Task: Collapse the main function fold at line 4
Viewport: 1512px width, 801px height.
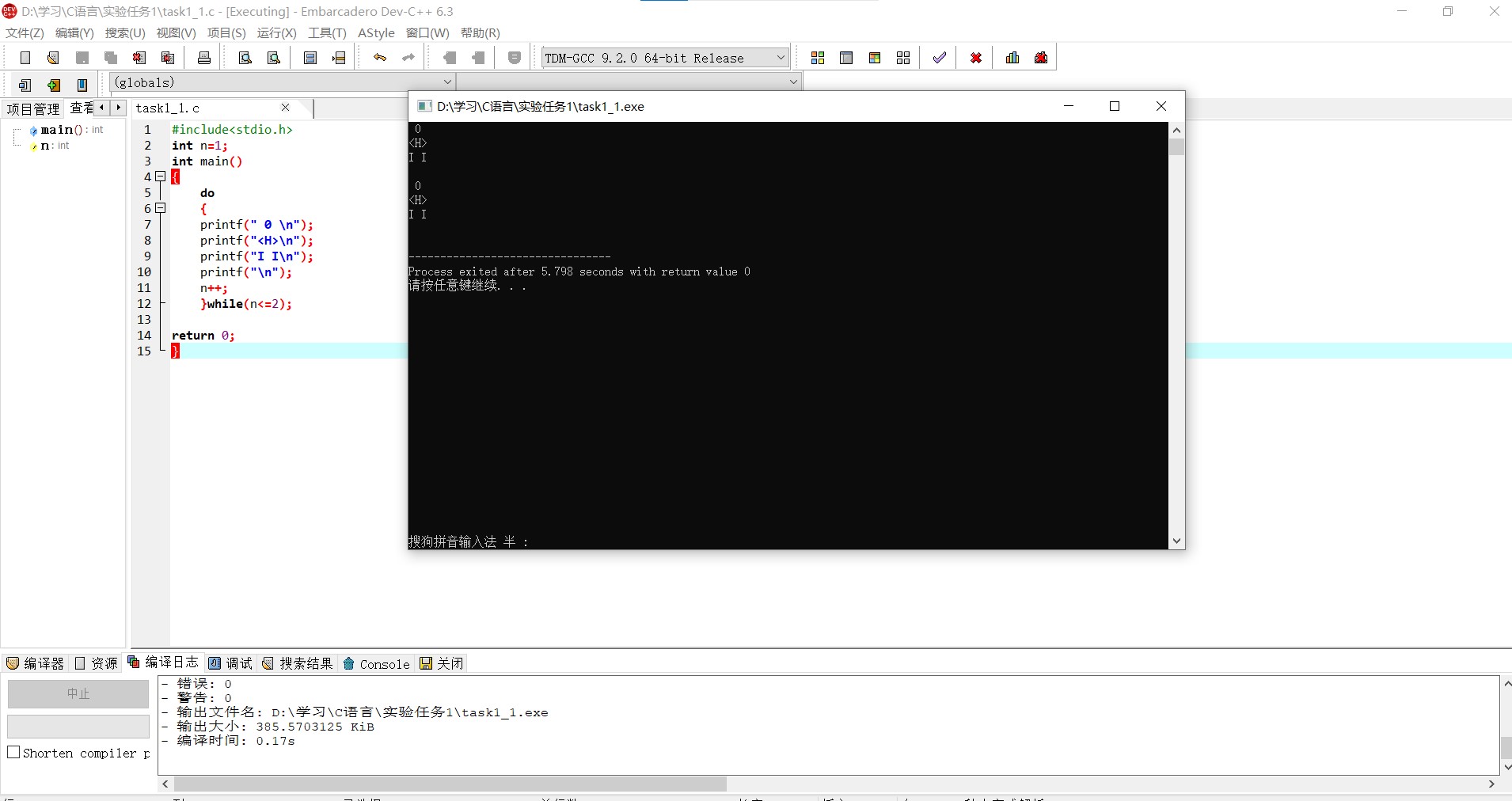Action: (x=160, y=177)
